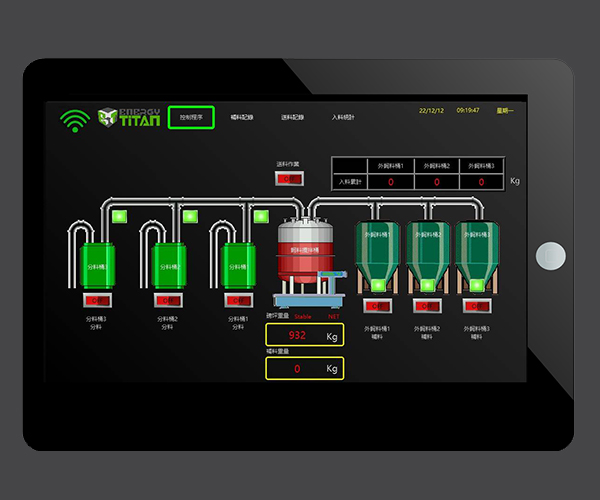
Task: Switch to the 入料統計 tab
Action: click(x=343, y=117)
